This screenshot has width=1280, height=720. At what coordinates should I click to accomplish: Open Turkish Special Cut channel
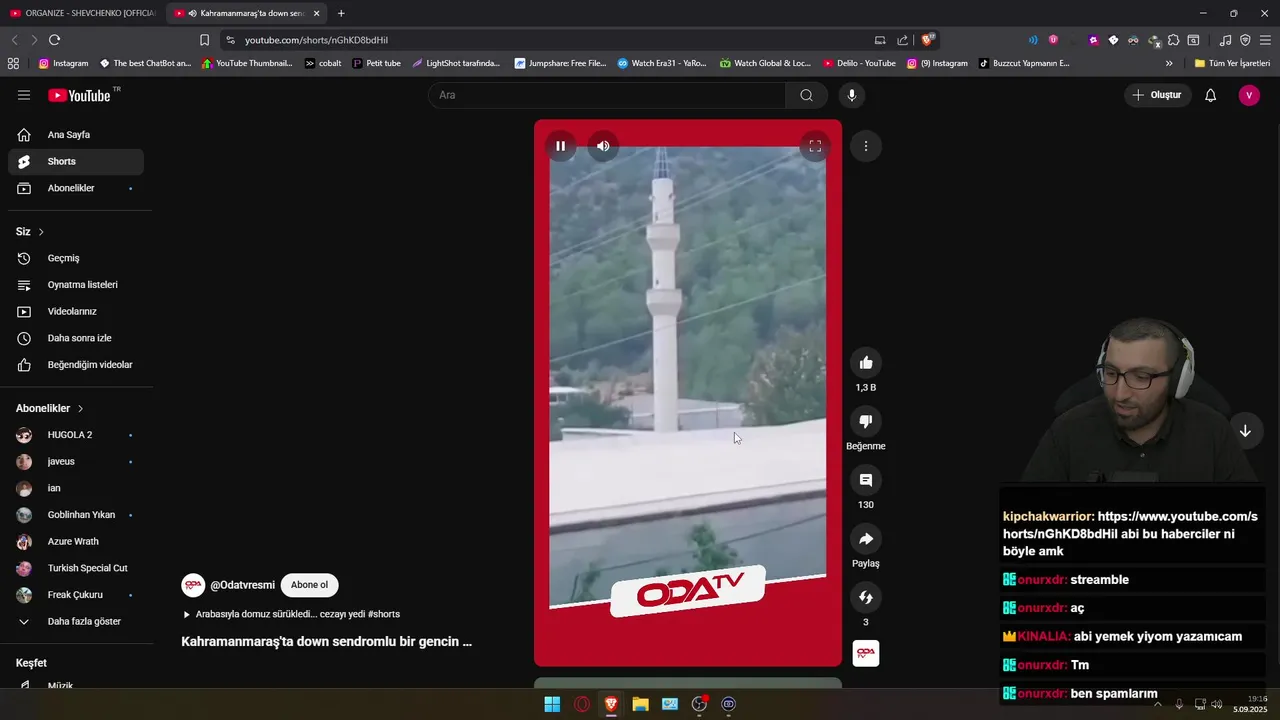pos(76,568)
